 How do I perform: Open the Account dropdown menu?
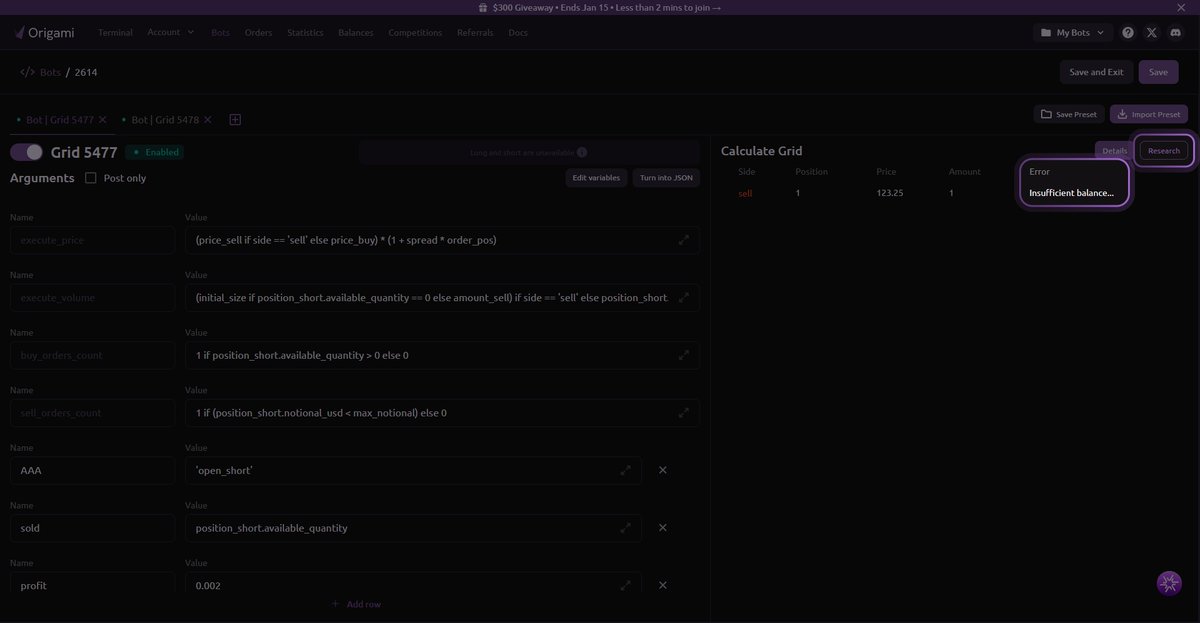click(x=170, y=32)
